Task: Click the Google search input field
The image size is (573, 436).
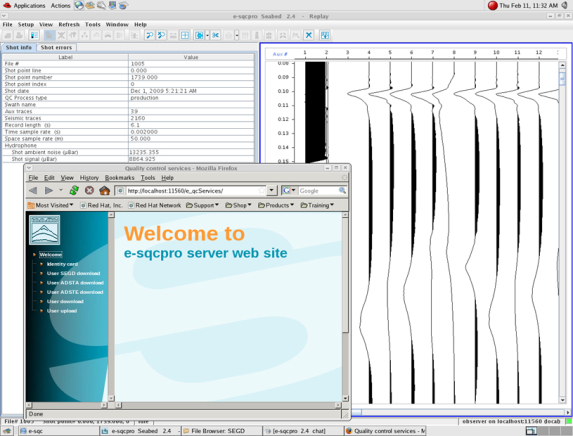Action: (318, 190)
